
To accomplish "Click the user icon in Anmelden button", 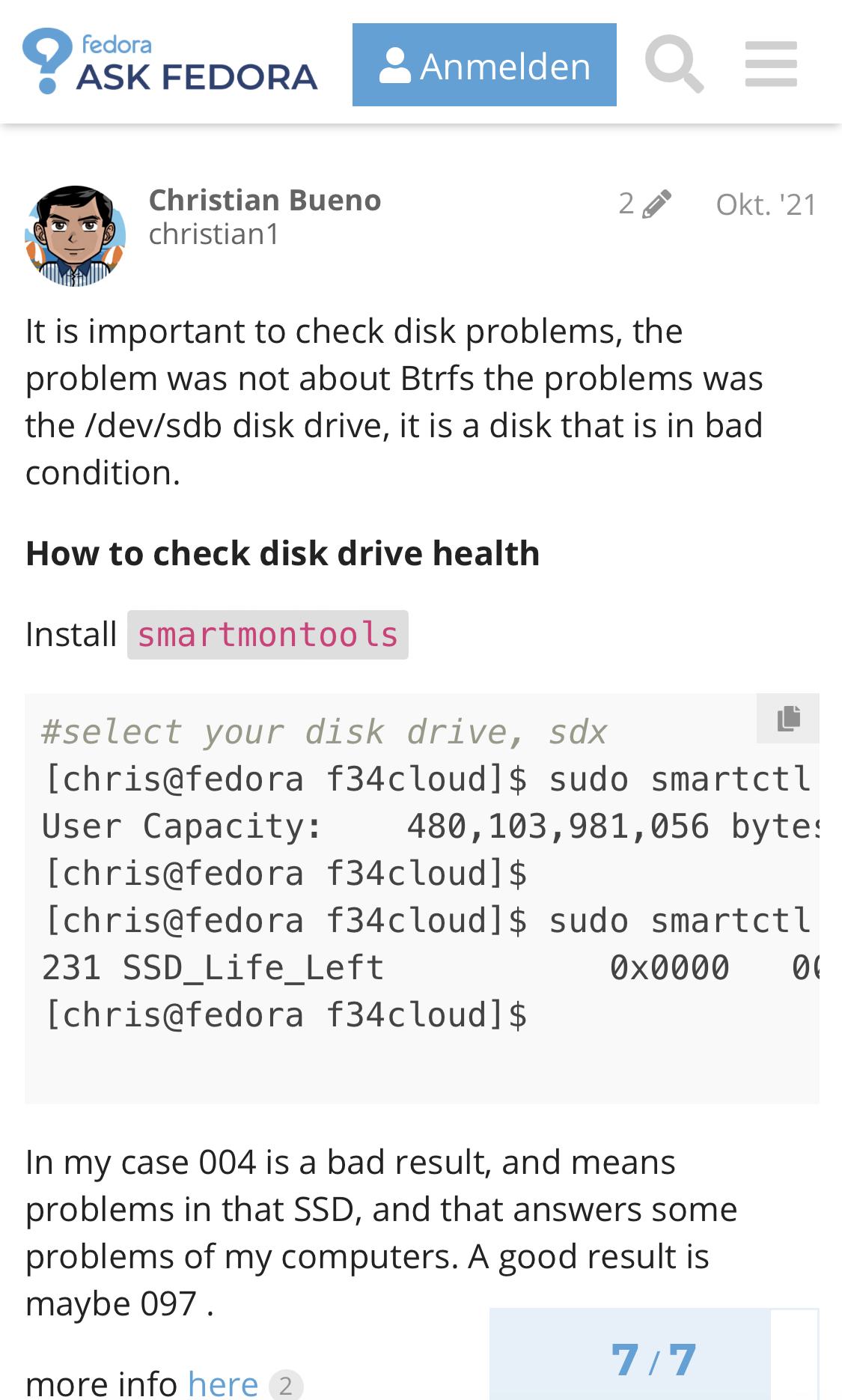I will point(394,66).
